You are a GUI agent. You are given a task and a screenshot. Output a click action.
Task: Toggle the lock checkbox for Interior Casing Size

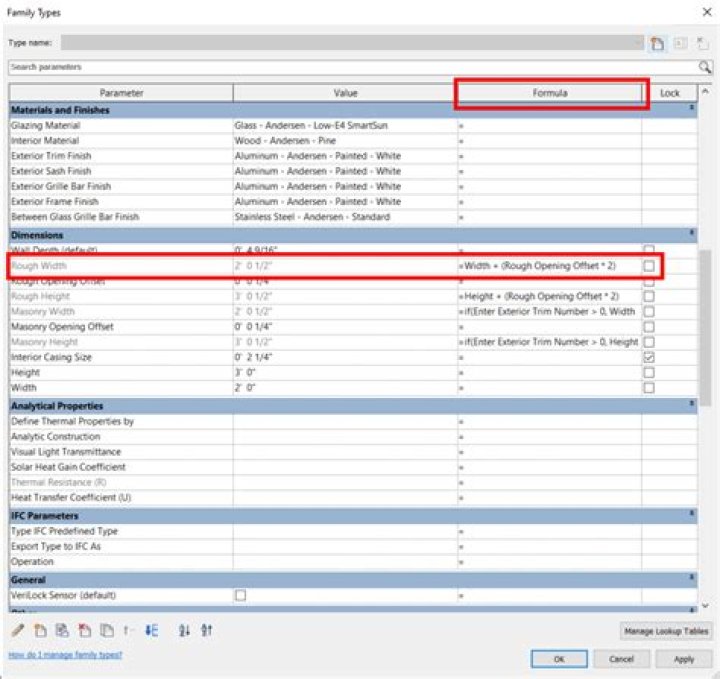[x=649, y=357]
